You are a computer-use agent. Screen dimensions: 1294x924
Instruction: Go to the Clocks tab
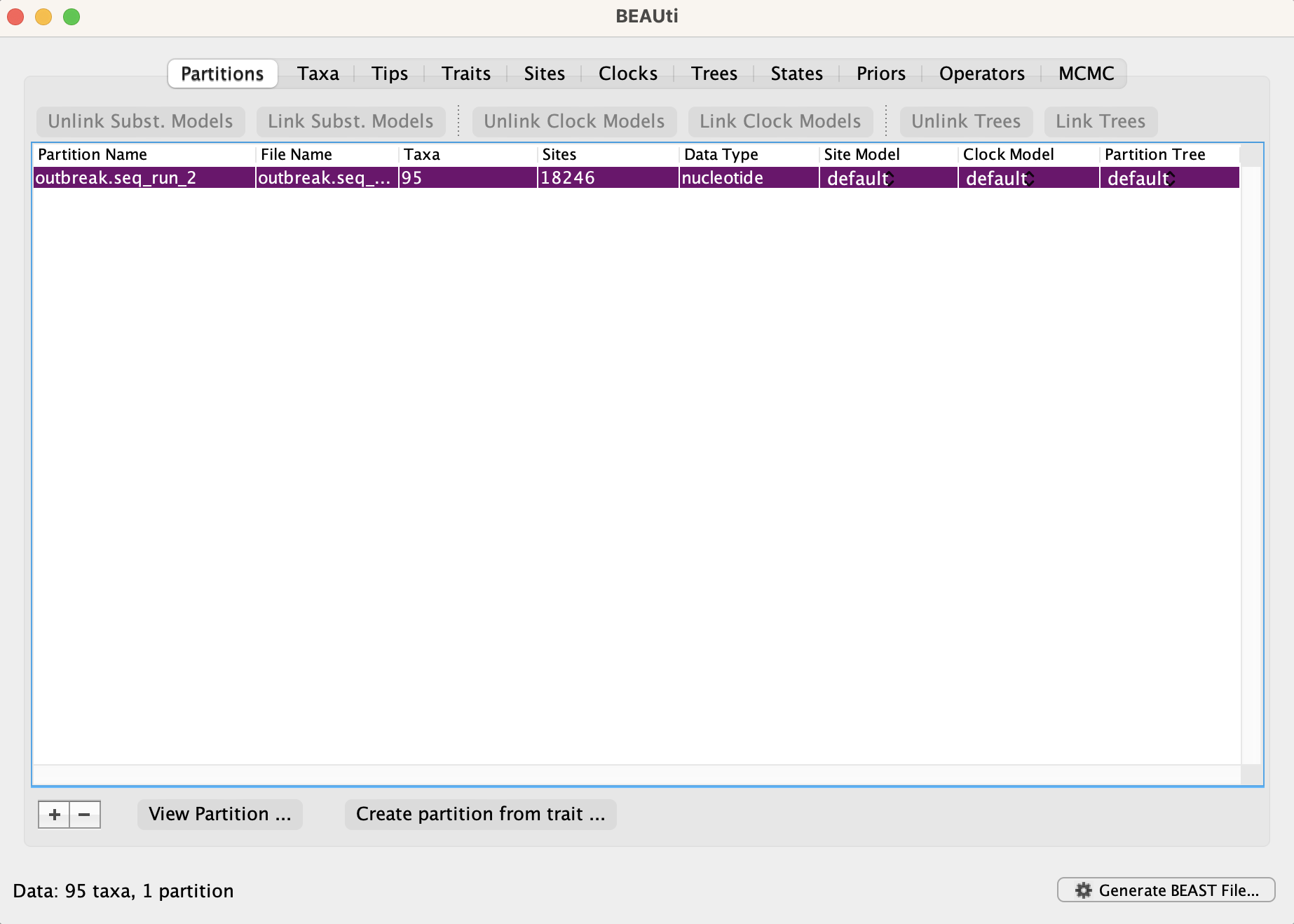point(628,74)
